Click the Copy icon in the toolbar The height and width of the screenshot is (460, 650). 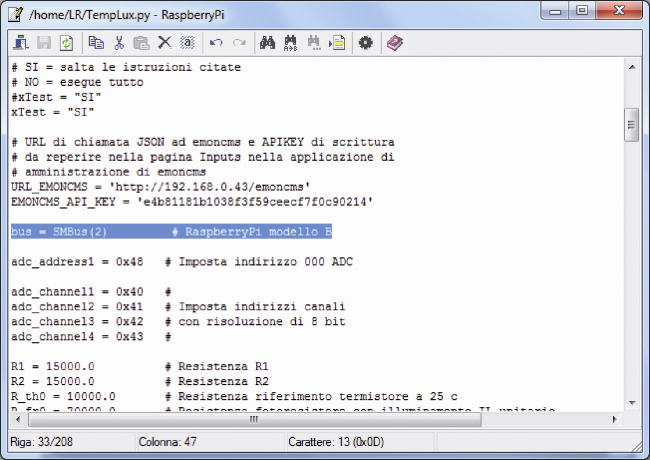point(96,43)
